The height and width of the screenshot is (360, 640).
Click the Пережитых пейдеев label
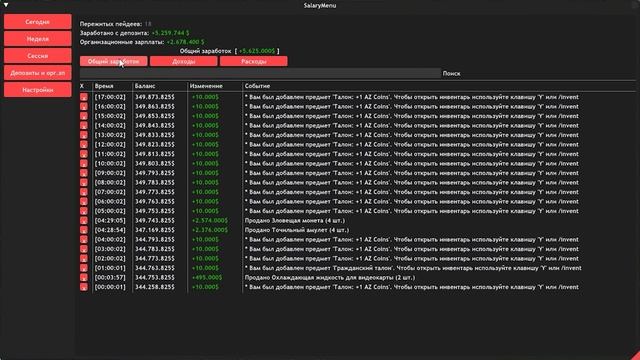click(111, 24)
